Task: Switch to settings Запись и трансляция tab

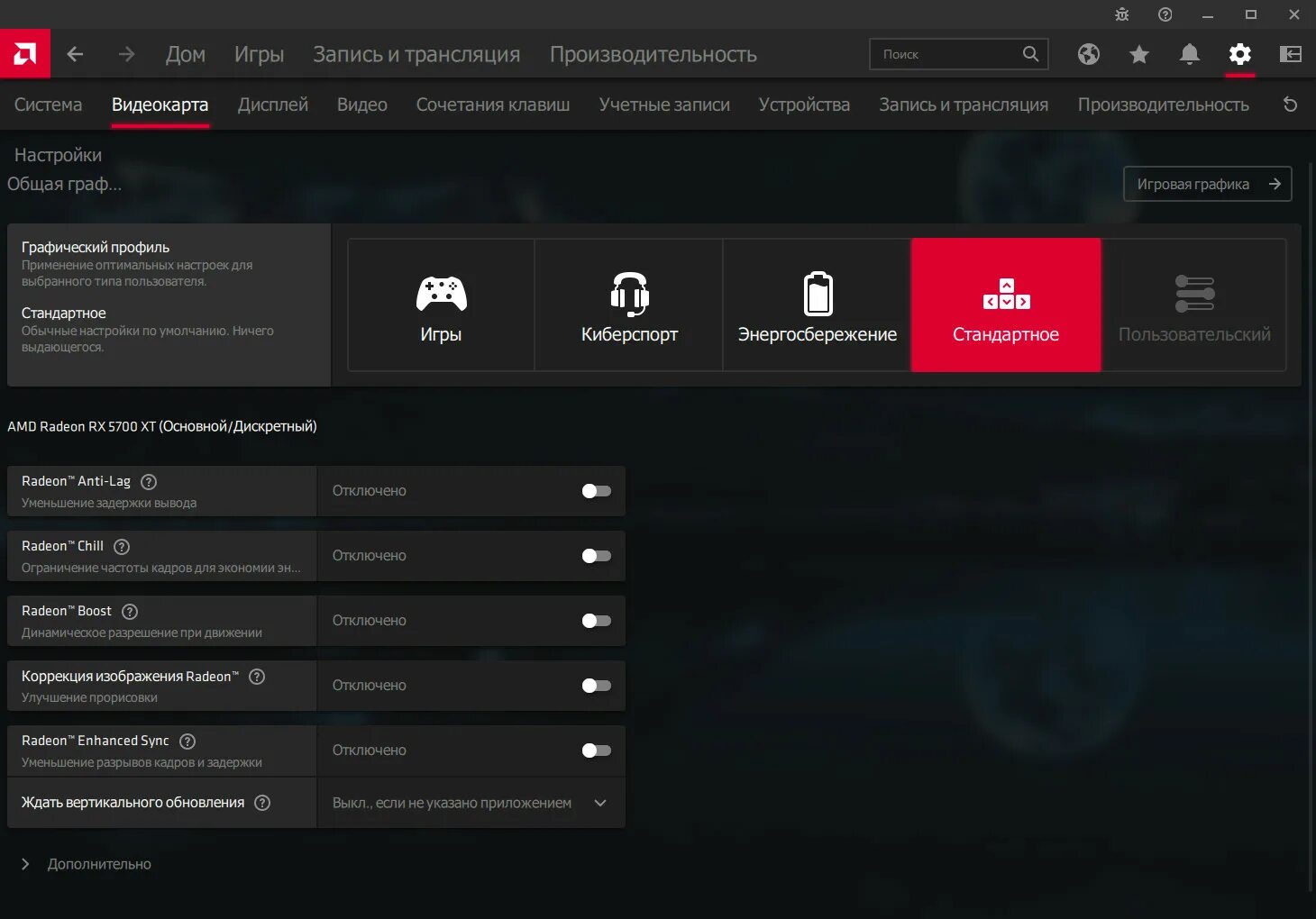Action: tap(964, 105)
